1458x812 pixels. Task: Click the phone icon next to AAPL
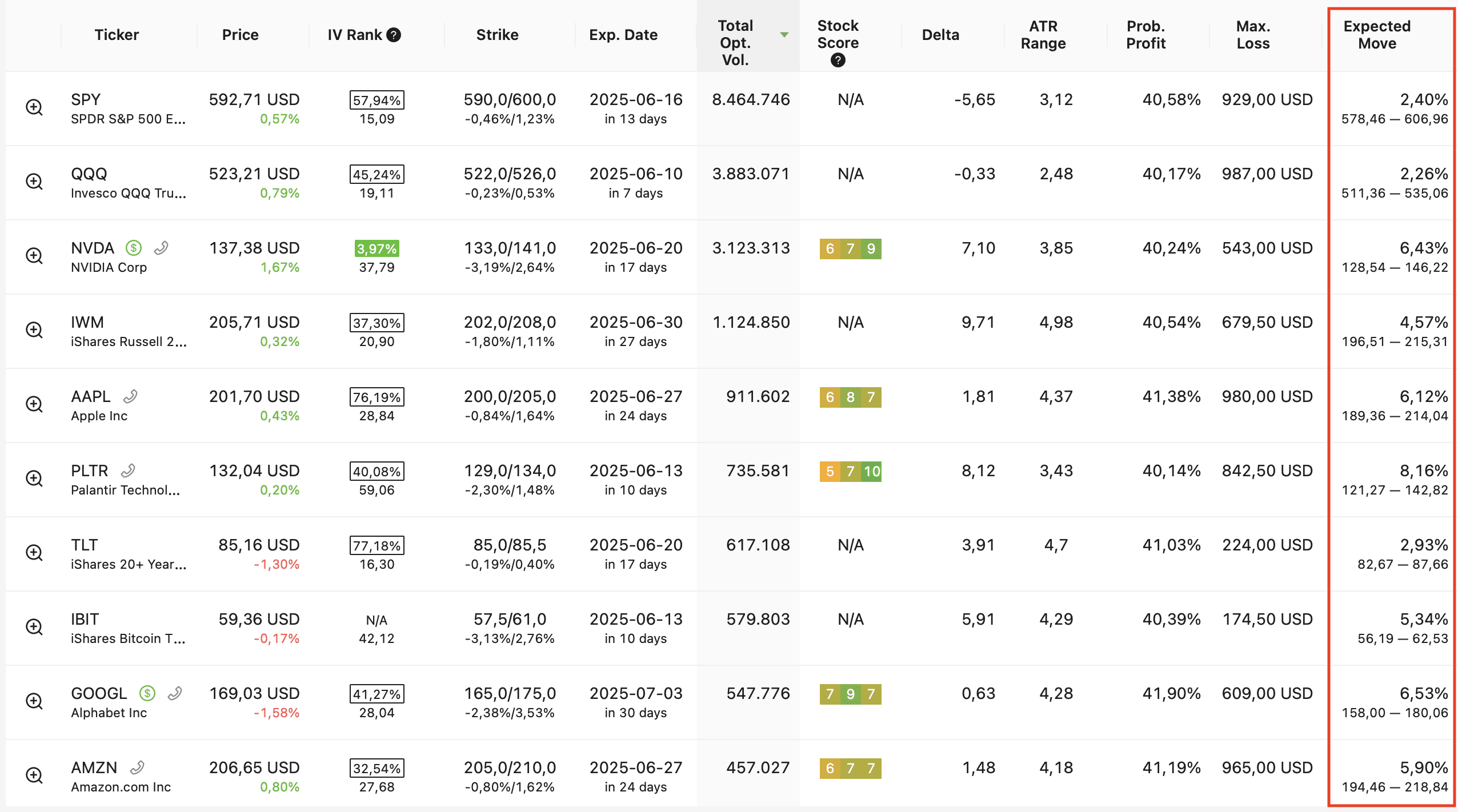coord(131,396)
